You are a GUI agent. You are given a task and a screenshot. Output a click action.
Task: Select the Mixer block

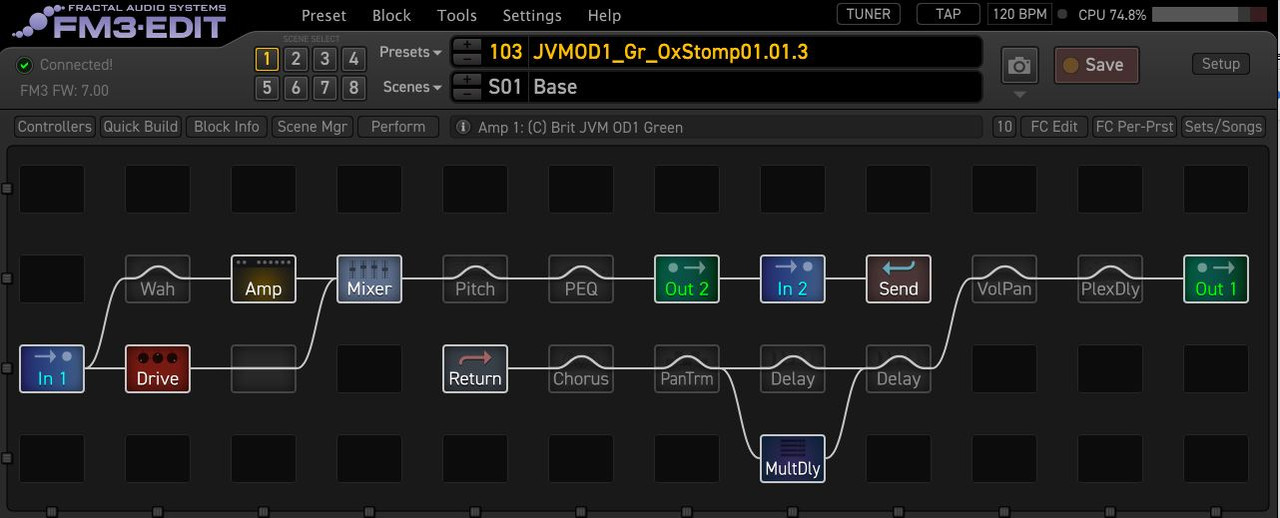[x=369, y=279]
